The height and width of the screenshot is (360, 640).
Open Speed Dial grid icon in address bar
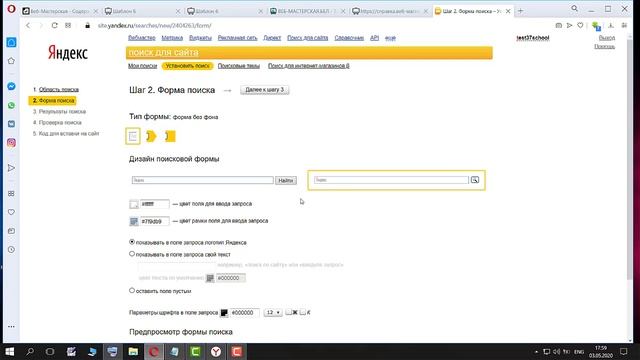68,25
